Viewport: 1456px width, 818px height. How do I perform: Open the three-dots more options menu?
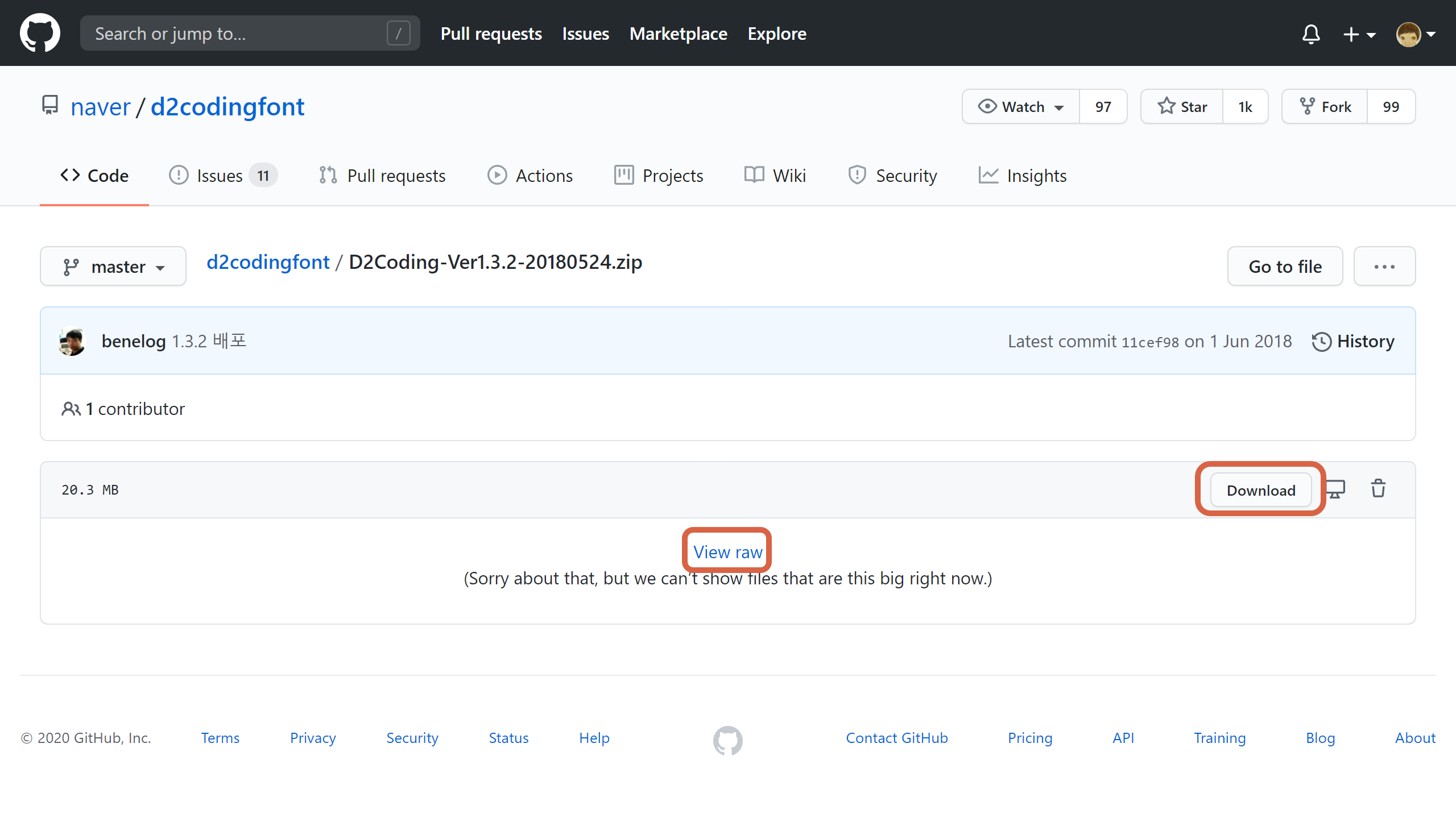click(x=1385, y=266)
